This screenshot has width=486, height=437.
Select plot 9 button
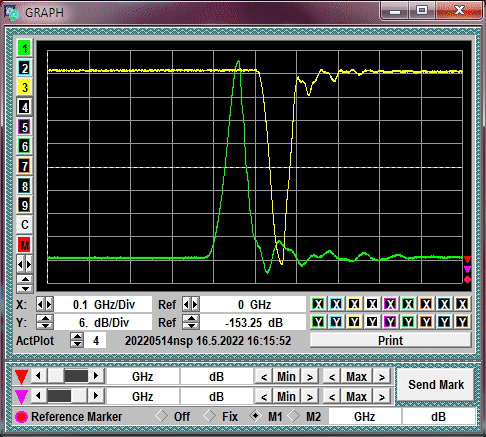coord(24,205)
